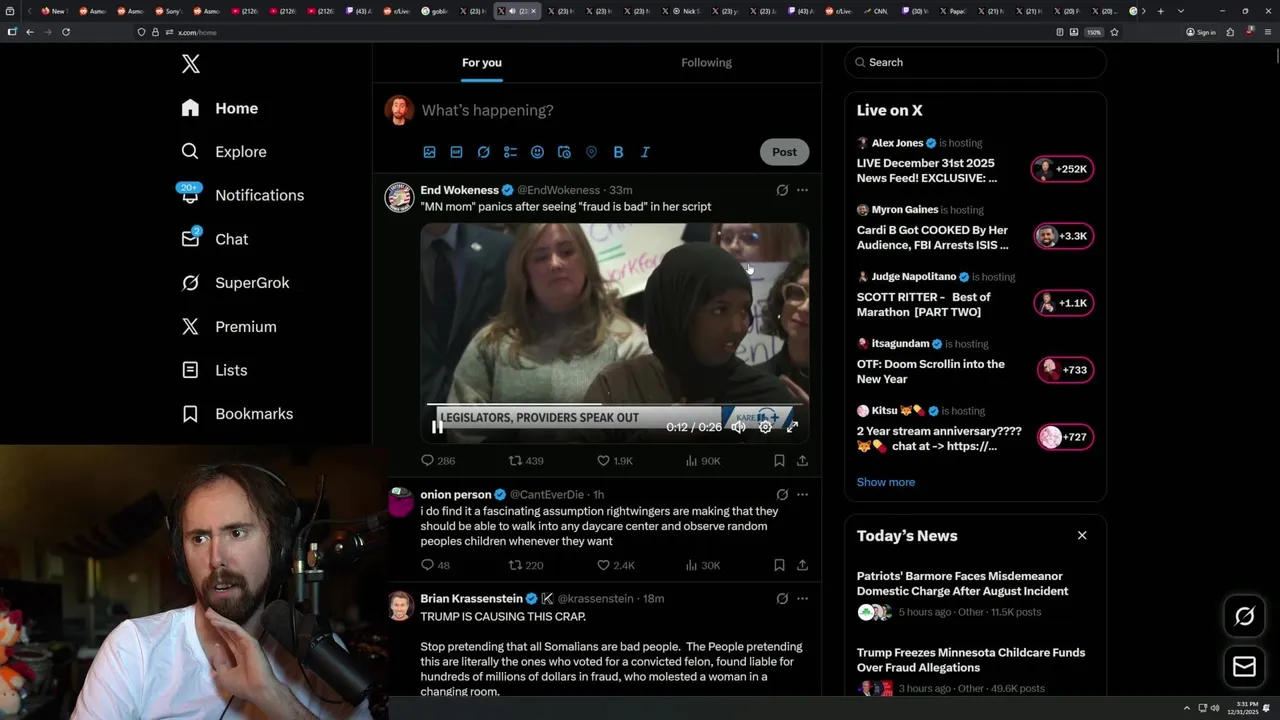Switch to the Following tab
This screenshot has height=720, width=1280.
tap(706, 62)
